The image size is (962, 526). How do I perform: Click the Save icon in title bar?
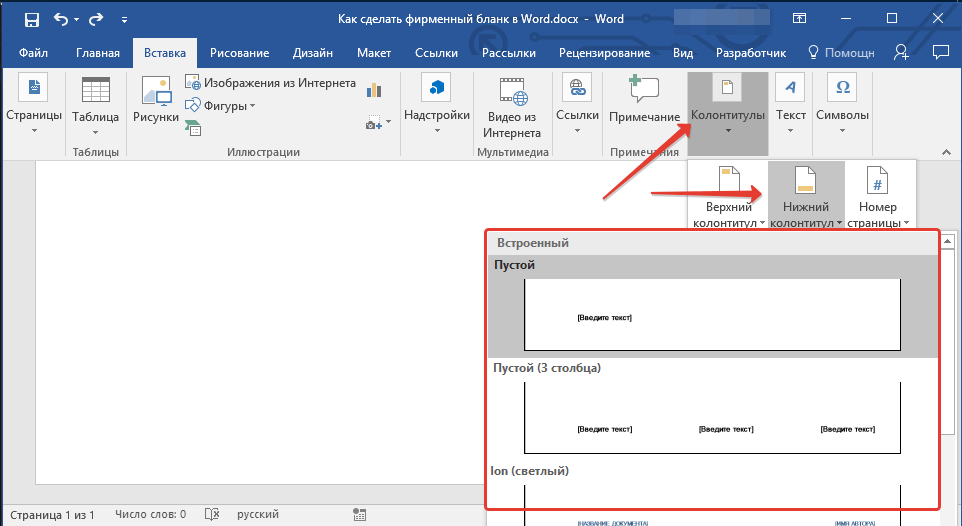[31, 20]
